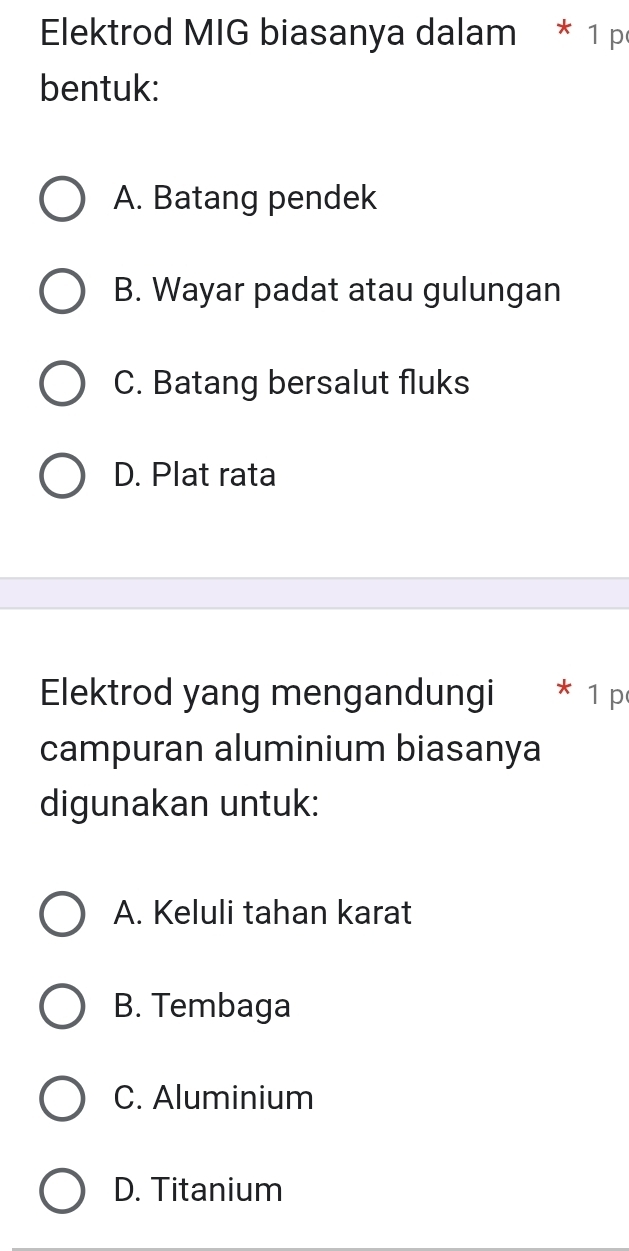Click the 'D. Titanium' option label
The height and width of the screenshot is (1251, 629).
point(199,1190)
